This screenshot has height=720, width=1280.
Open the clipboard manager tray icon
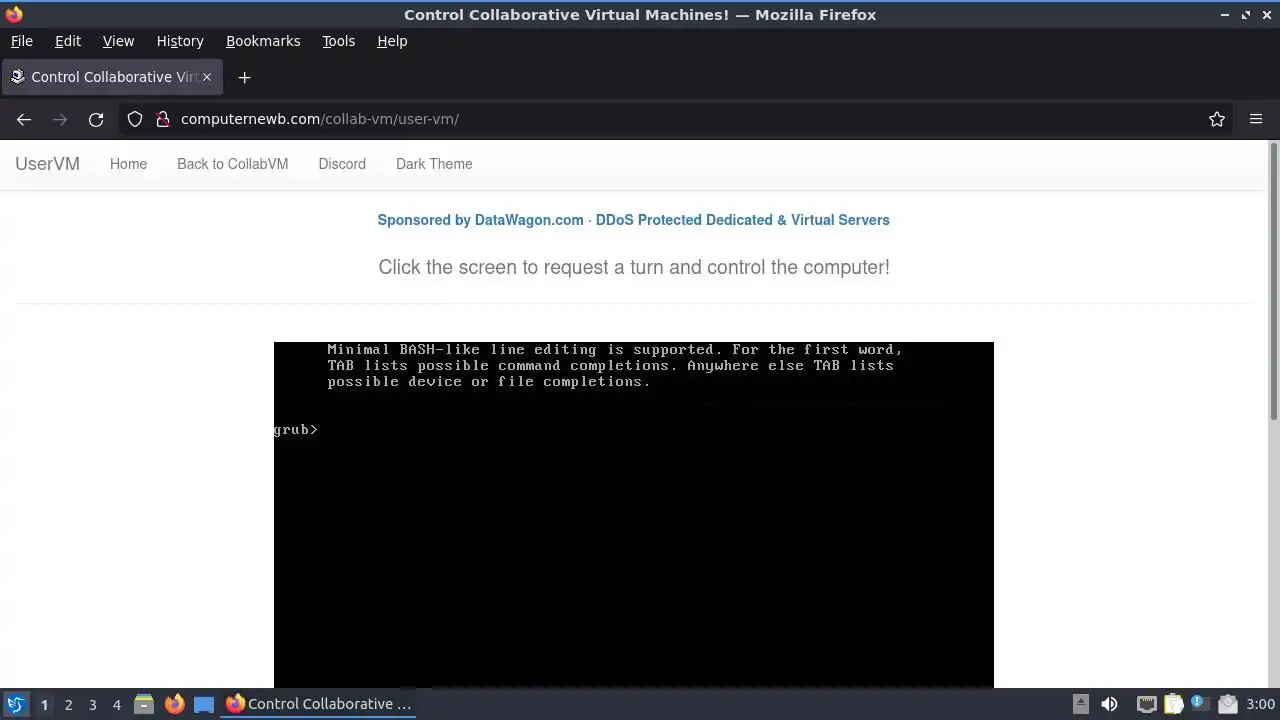pyautogui.click(x=1173, y=704)
